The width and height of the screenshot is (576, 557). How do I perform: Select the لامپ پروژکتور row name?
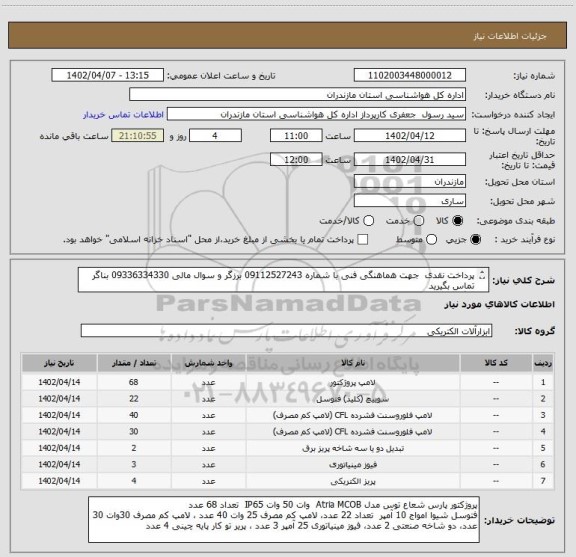pyautogui.click(x=353, y=382)
